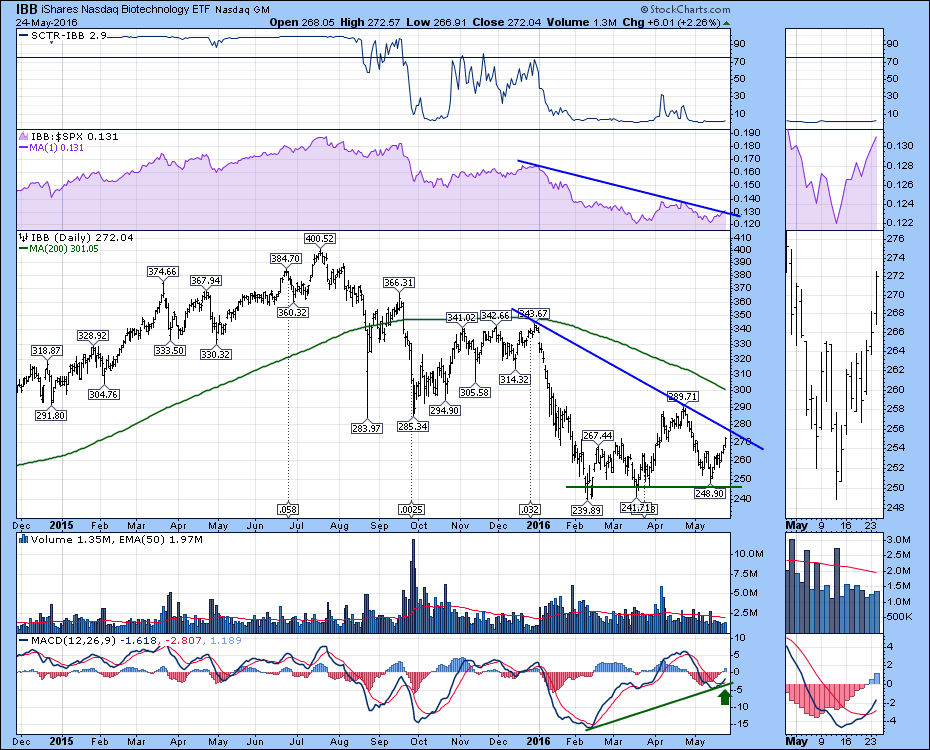Click the green arrow in MACD panel

pyautogui.click(x=724, y=697)
